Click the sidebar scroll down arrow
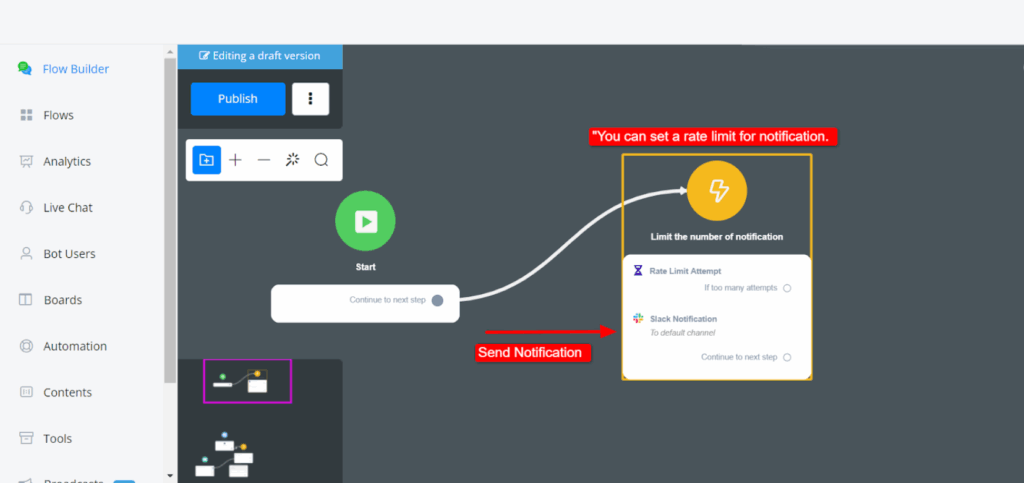Viewport: 1024px width, 483px height. [170, 475]
